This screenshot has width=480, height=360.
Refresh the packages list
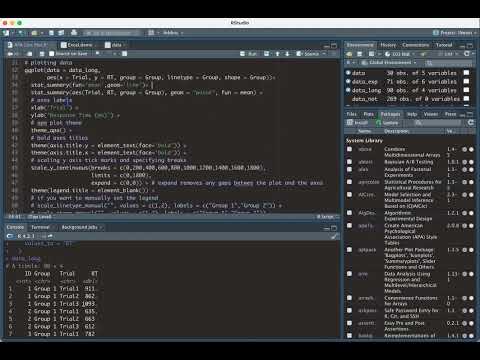pyautogui.click(x=471, y=123)
